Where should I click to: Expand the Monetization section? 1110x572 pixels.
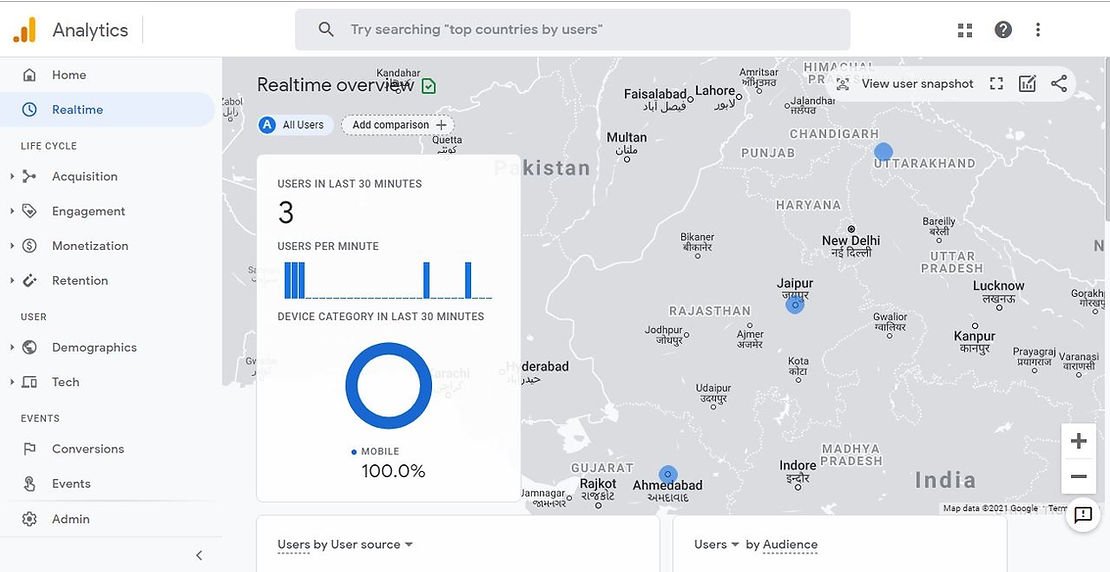[90, 246]
